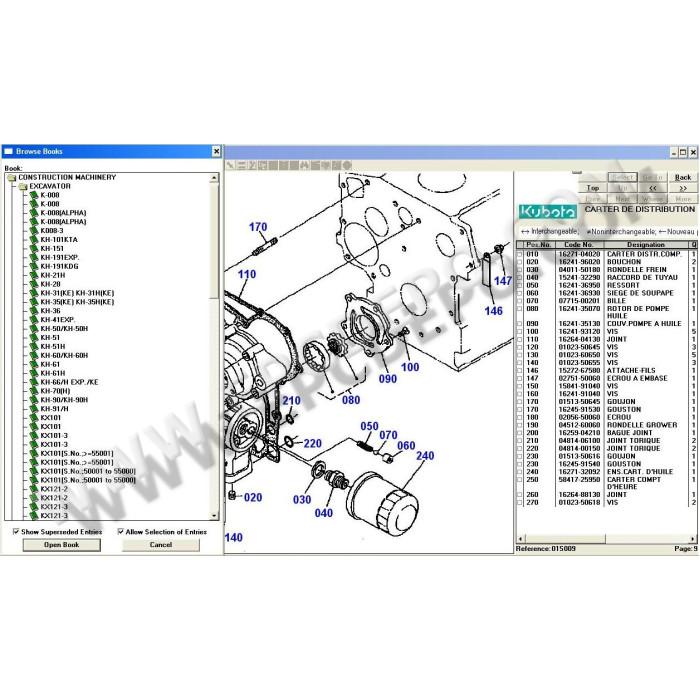Select KH-70(H) in the book tree

tap(55, 391)
